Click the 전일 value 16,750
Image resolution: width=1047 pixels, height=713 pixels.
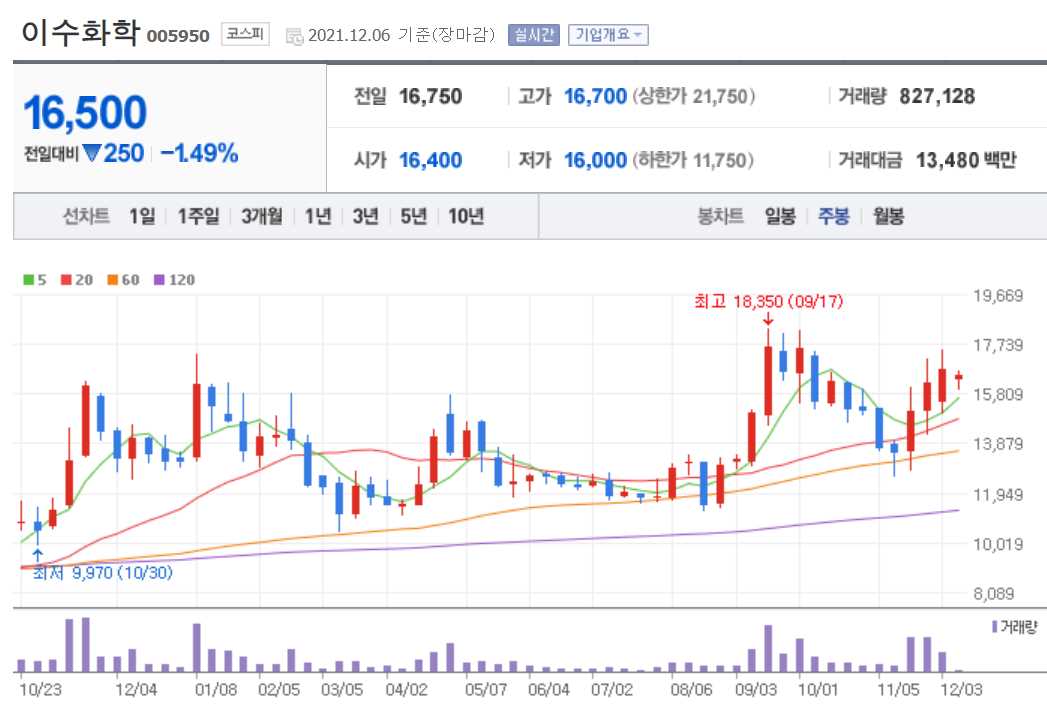point(430,97)
